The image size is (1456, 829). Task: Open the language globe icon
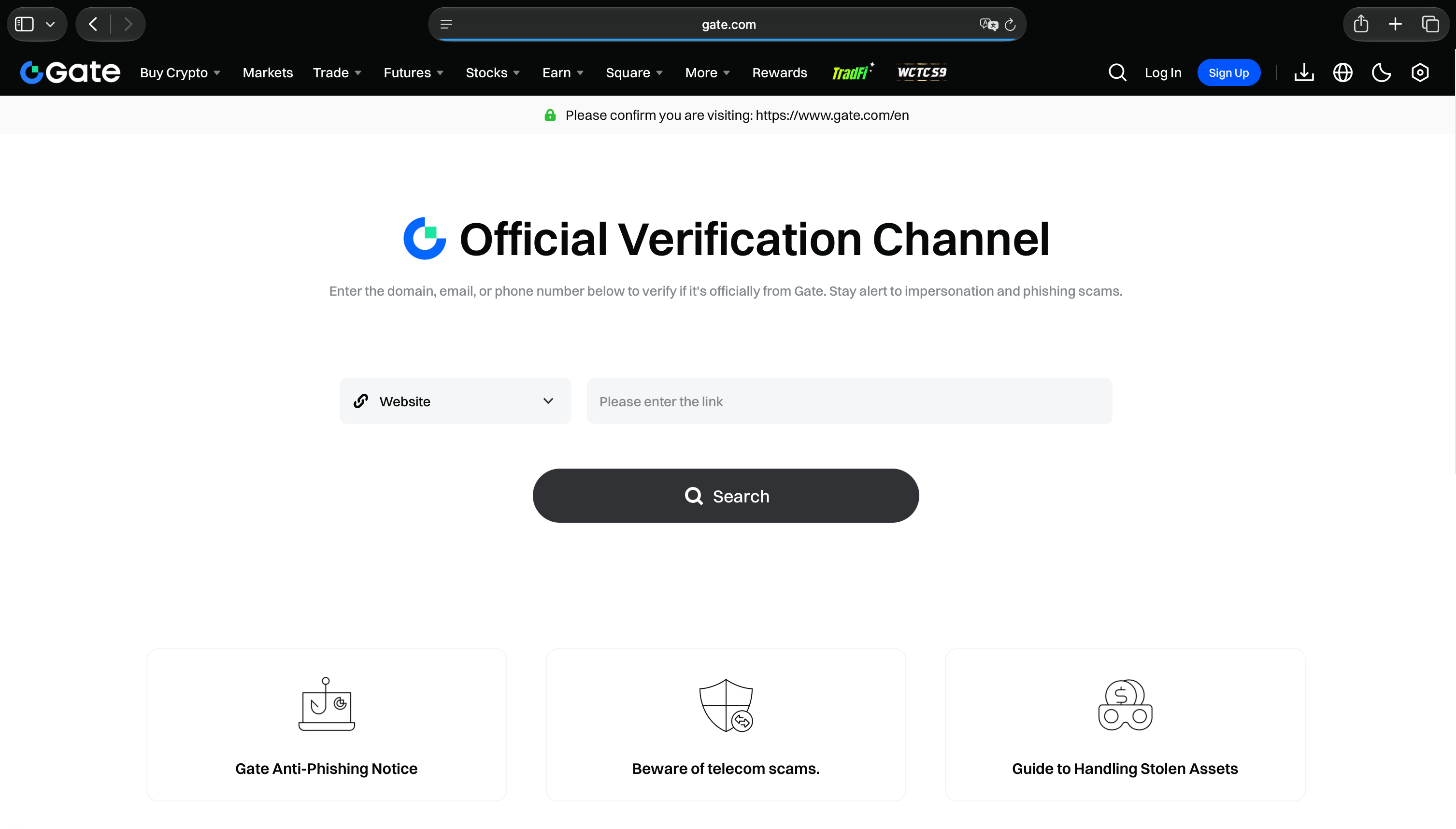pyautogui.click(x=1342, y=72)
